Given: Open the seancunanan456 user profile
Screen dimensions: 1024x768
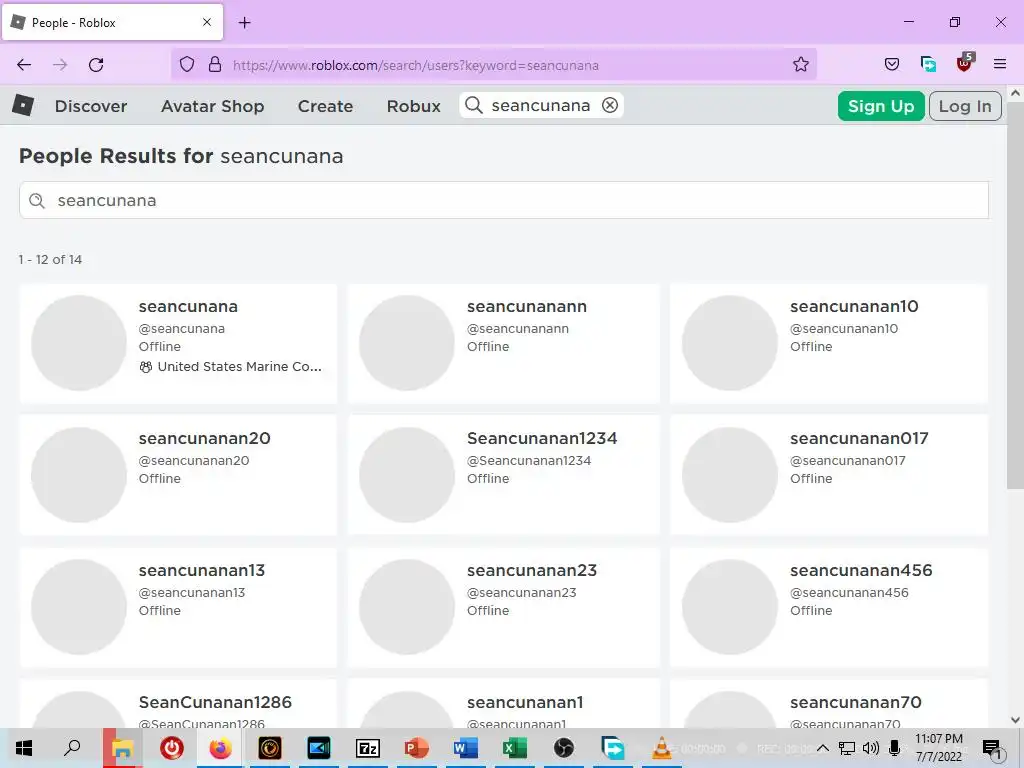Looking at the screenshot, I should [861, 570].
